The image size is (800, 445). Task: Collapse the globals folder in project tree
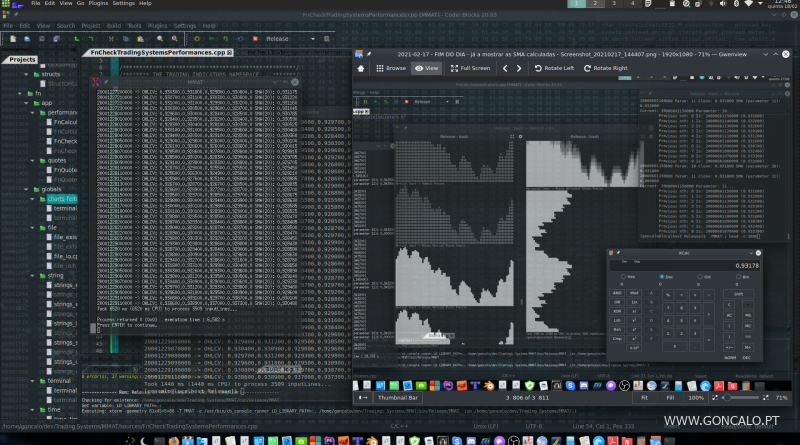point(28,187)
